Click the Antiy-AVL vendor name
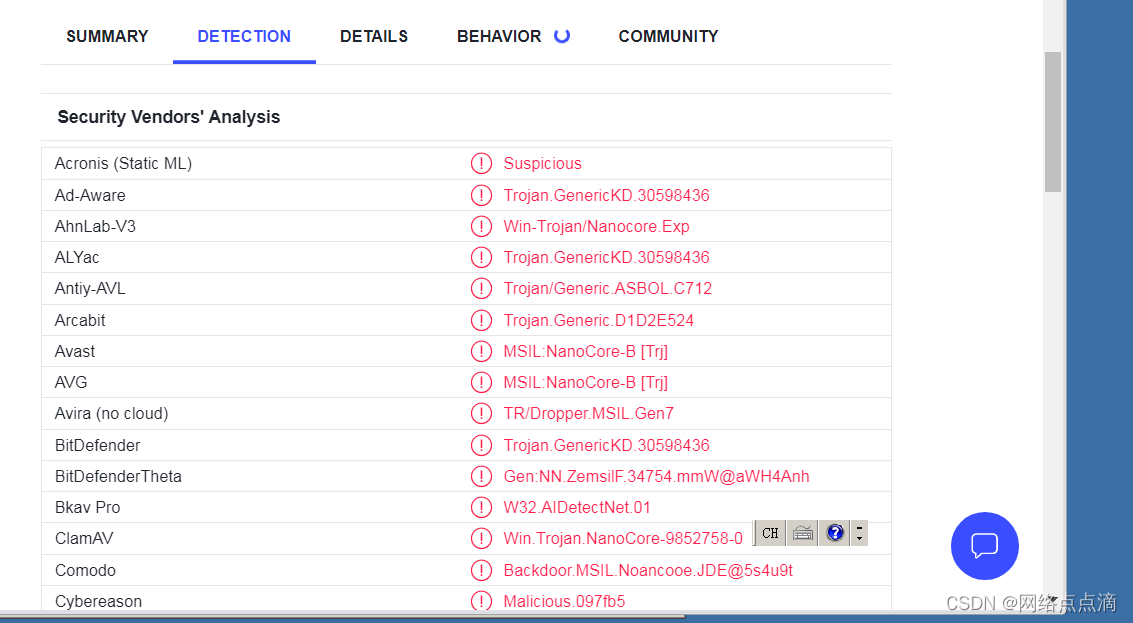Screen dimensions: 1133x623 (x=90, y=288)
